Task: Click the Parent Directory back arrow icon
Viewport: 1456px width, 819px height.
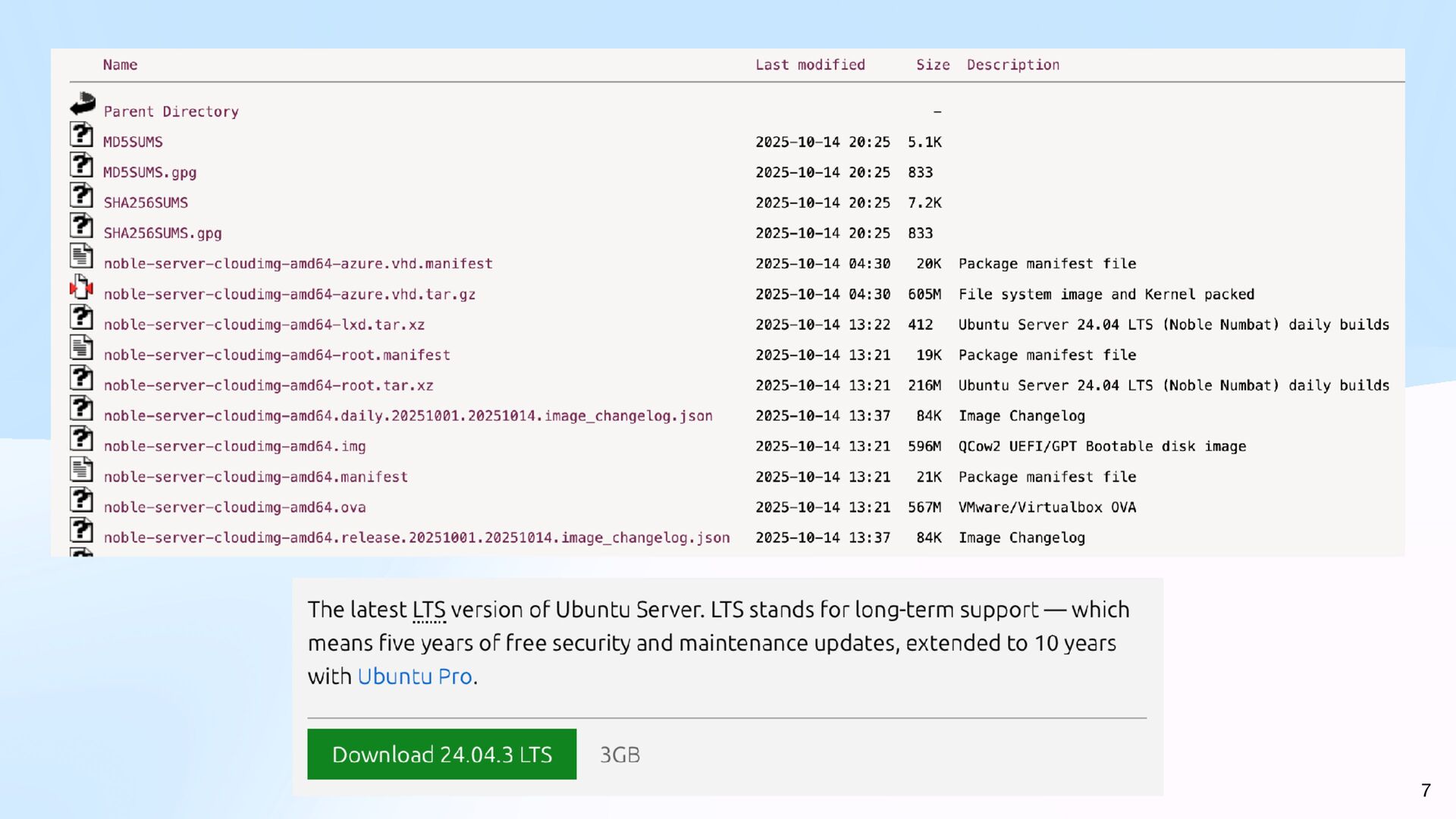Action: [x=83, y=104]
